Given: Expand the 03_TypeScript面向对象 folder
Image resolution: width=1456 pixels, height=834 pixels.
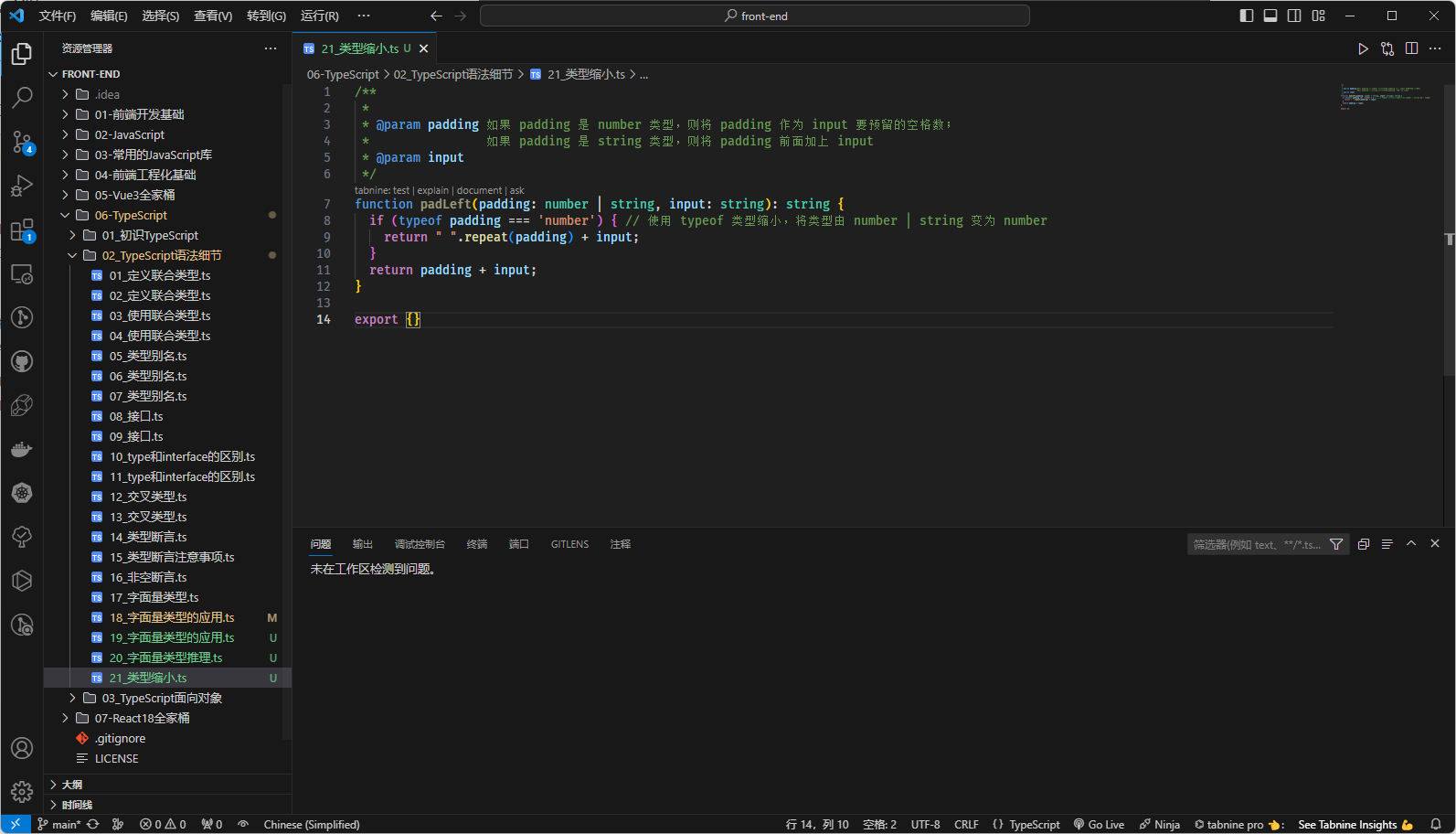Looking at the screenshot, I should click(162, 698).
